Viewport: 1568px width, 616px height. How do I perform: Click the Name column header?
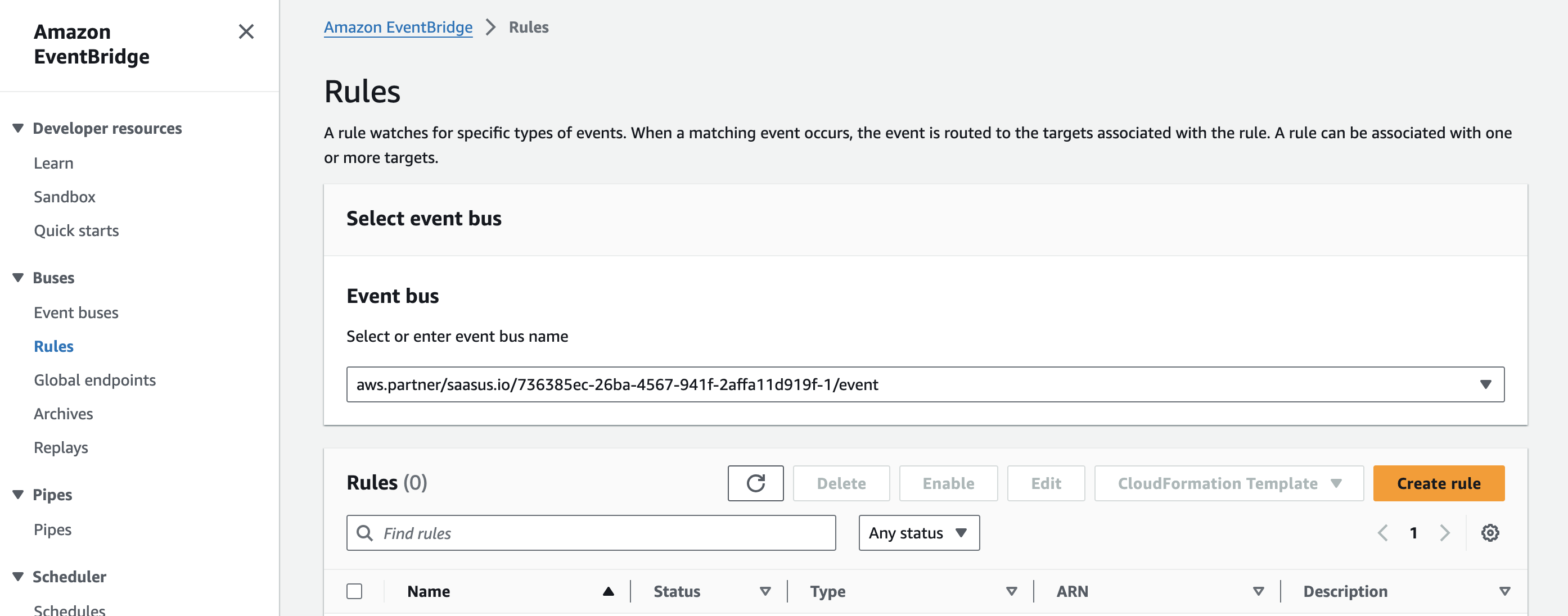pos(429,592)
